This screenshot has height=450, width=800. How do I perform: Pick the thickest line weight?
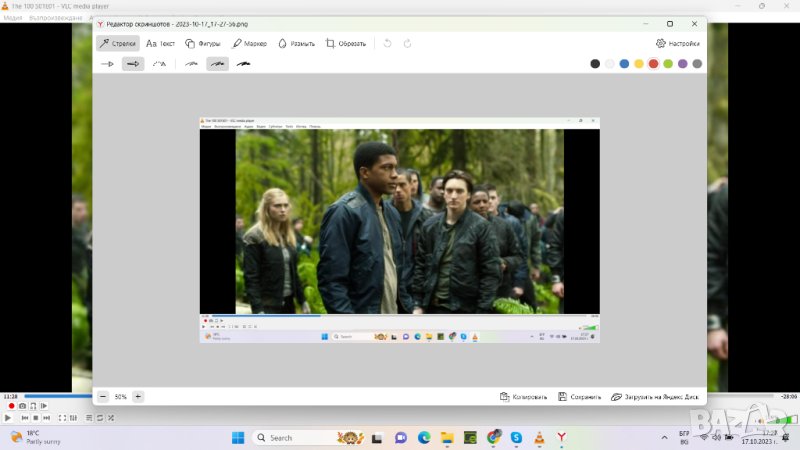coord(243,64)
